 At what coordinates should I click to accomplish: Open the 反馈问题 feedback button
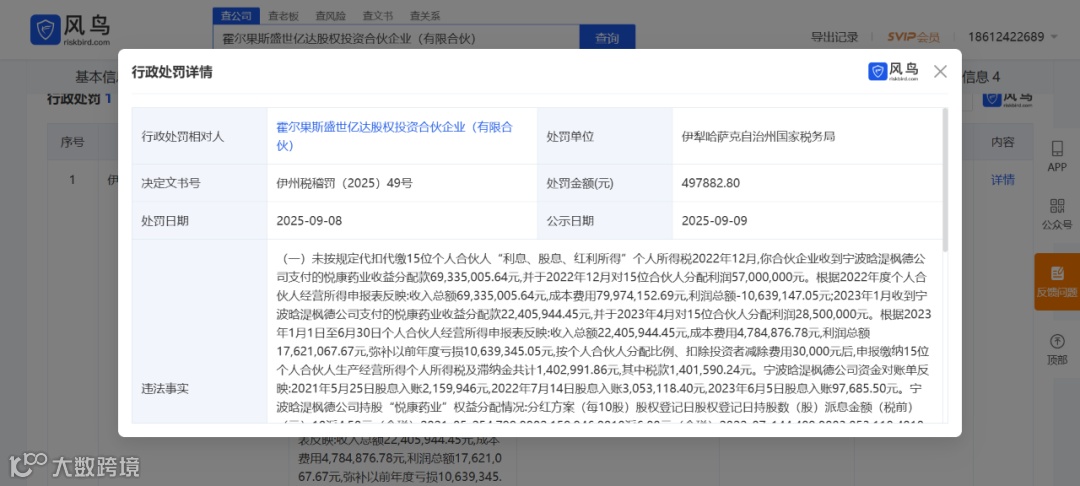point(1057,282)
